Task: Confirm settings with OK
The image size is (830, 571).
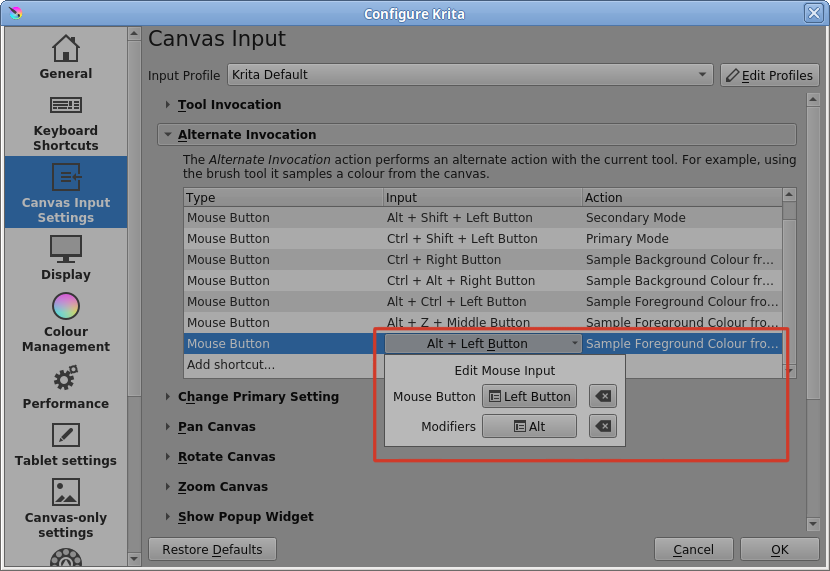Action: (780, 549)
